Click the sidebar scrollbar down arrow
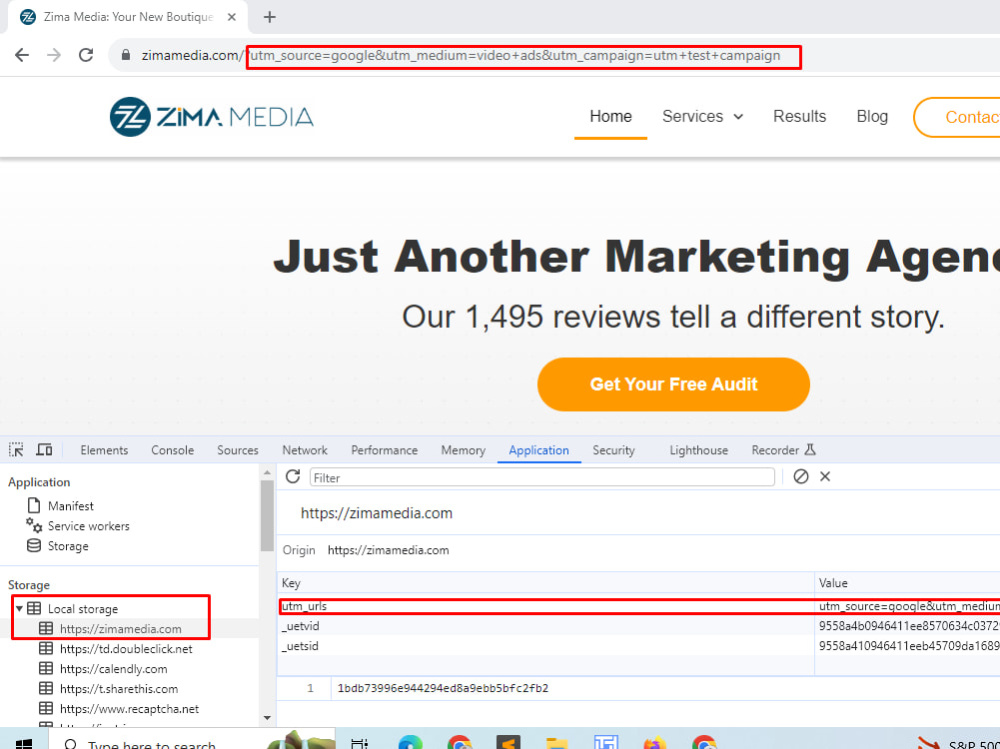Screen dimensions: 1000x749 click(x=267, y=718)
